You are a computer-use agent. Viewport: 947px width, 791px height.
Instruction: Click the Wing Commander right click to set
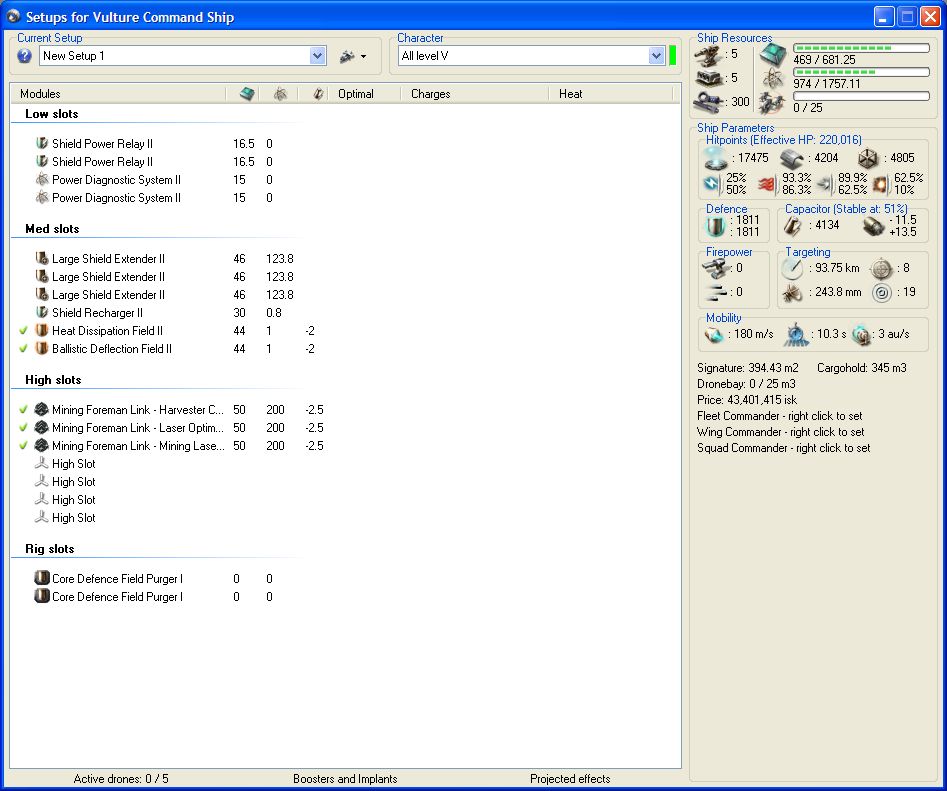[x=780, y=432]
